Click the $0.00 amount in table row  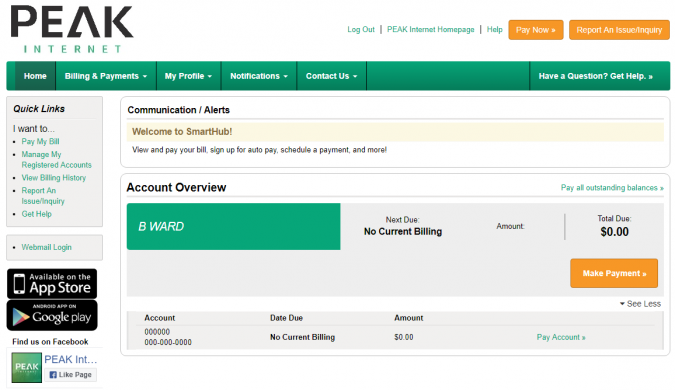404,337
